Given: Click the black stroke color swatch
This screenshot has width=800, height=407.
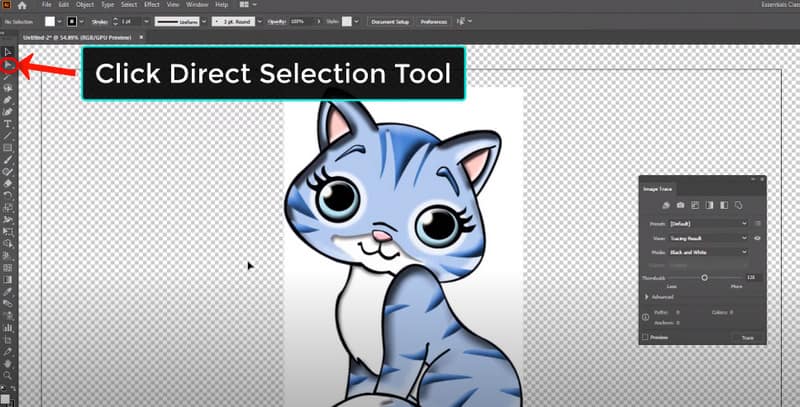Looking at the screenshot, I should 72,21.
